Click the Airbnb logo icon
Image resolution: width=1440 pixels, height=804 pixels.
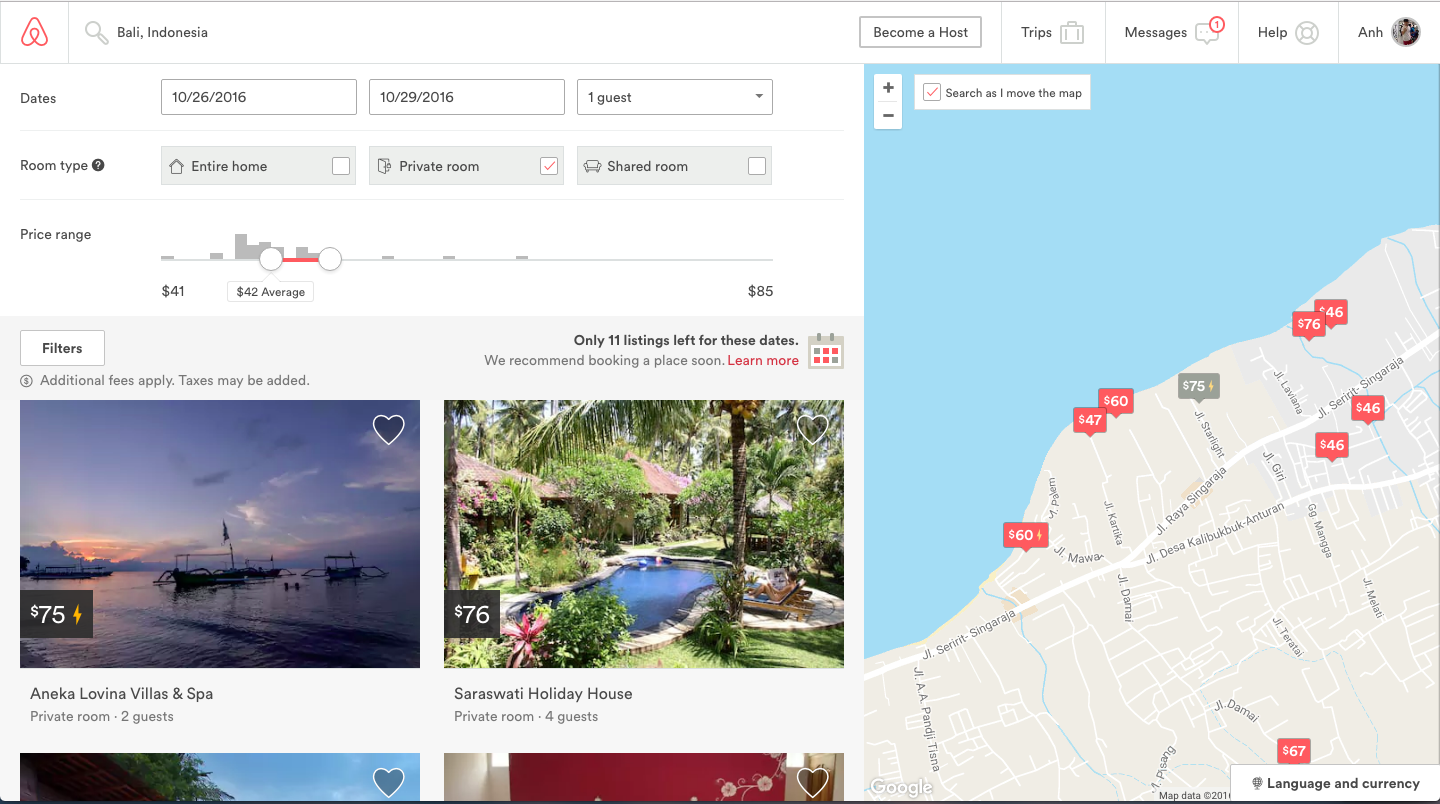pos(34,32)
